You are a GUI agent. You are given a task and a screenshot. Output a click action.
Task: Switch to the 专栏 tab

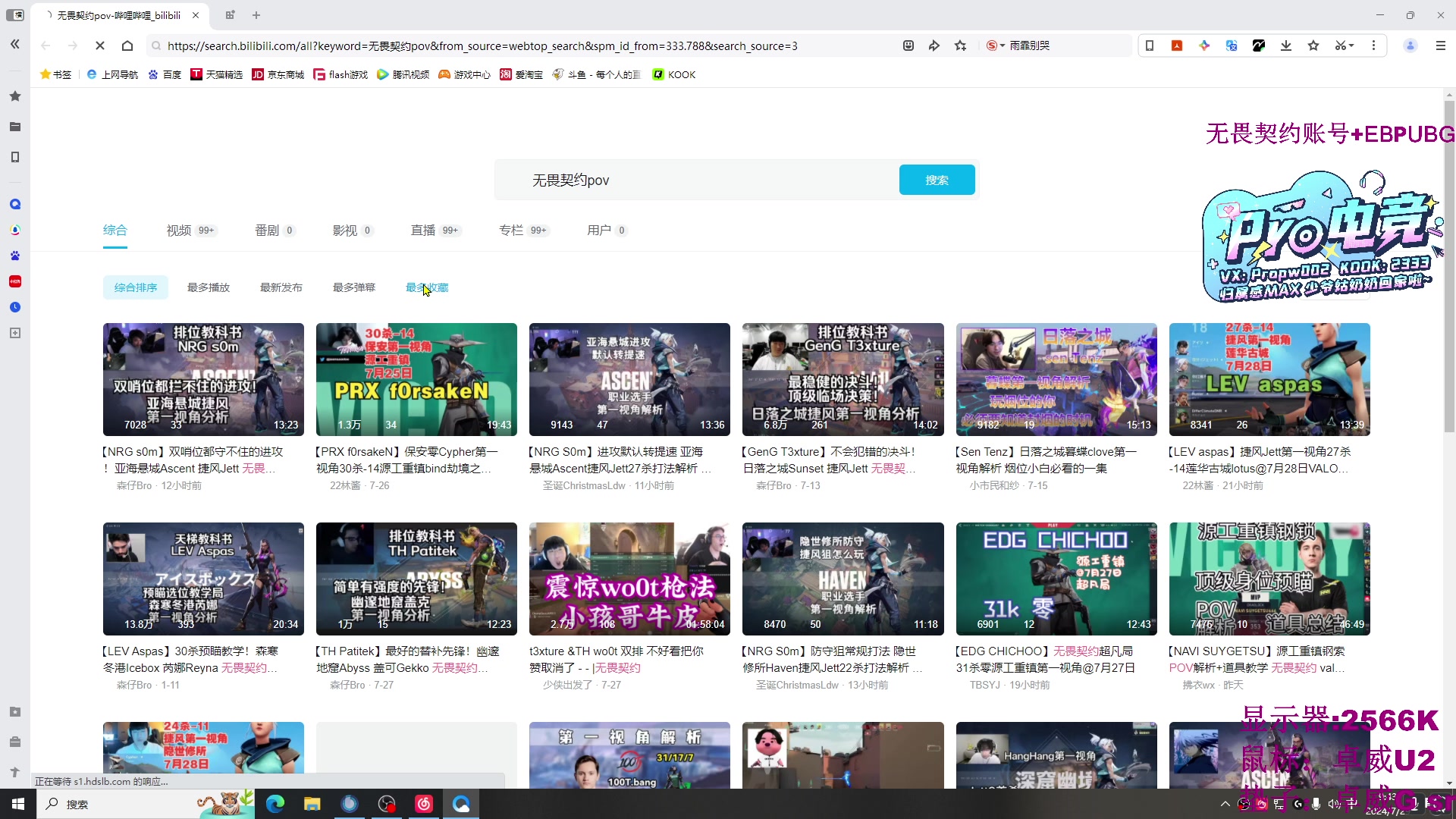point(524,230)
